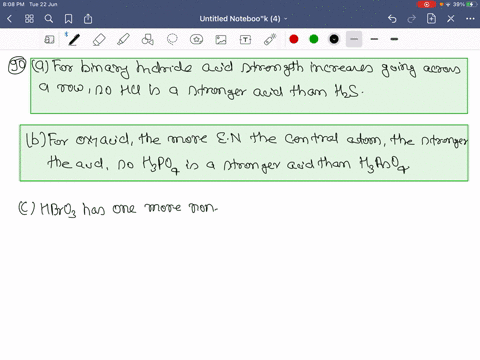Select the thinnest stroke width

(354, 39)
